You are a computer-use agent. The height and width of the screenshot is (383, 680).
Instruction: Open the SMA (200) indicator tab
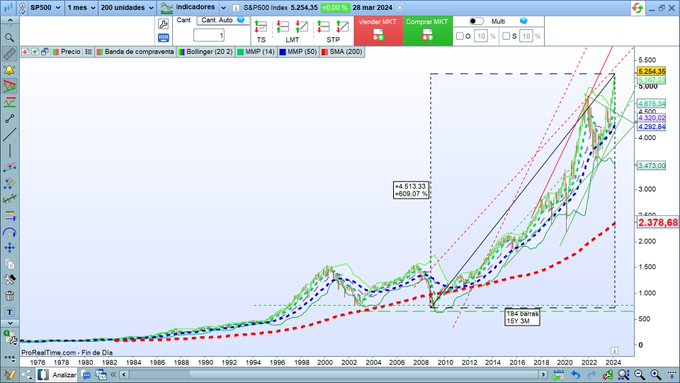[x=342, y=52]
